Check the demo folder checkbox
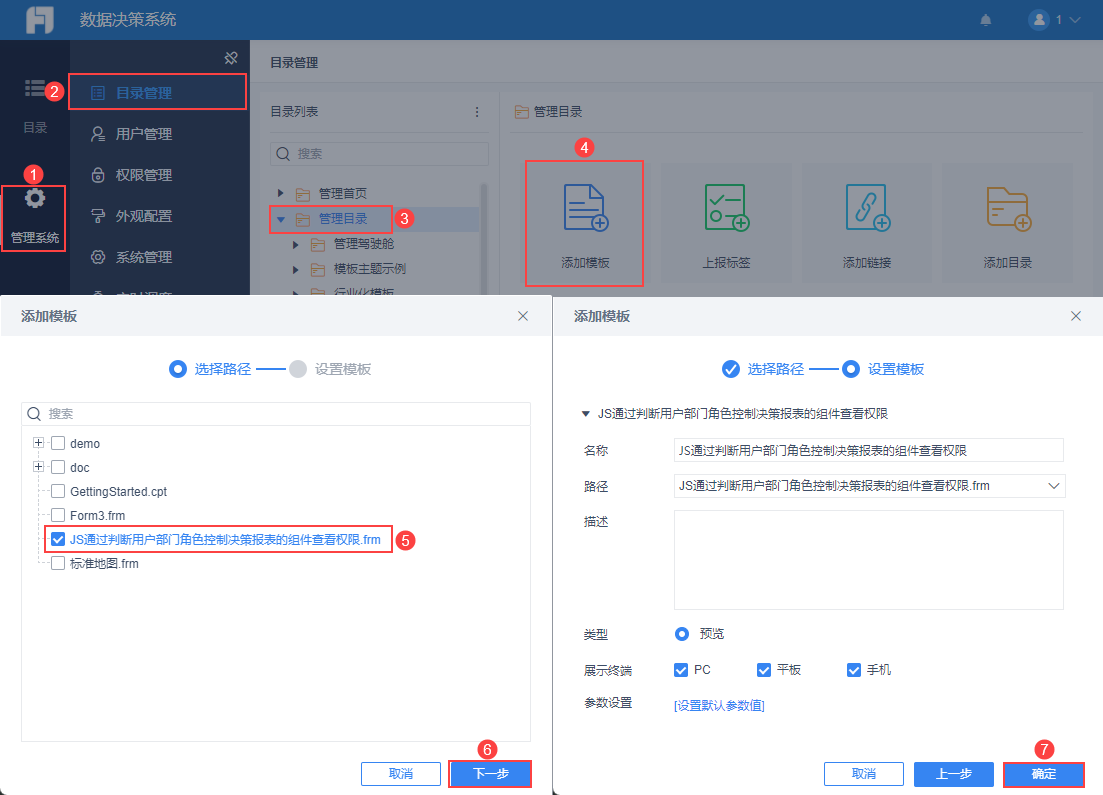 coord(58,443)
